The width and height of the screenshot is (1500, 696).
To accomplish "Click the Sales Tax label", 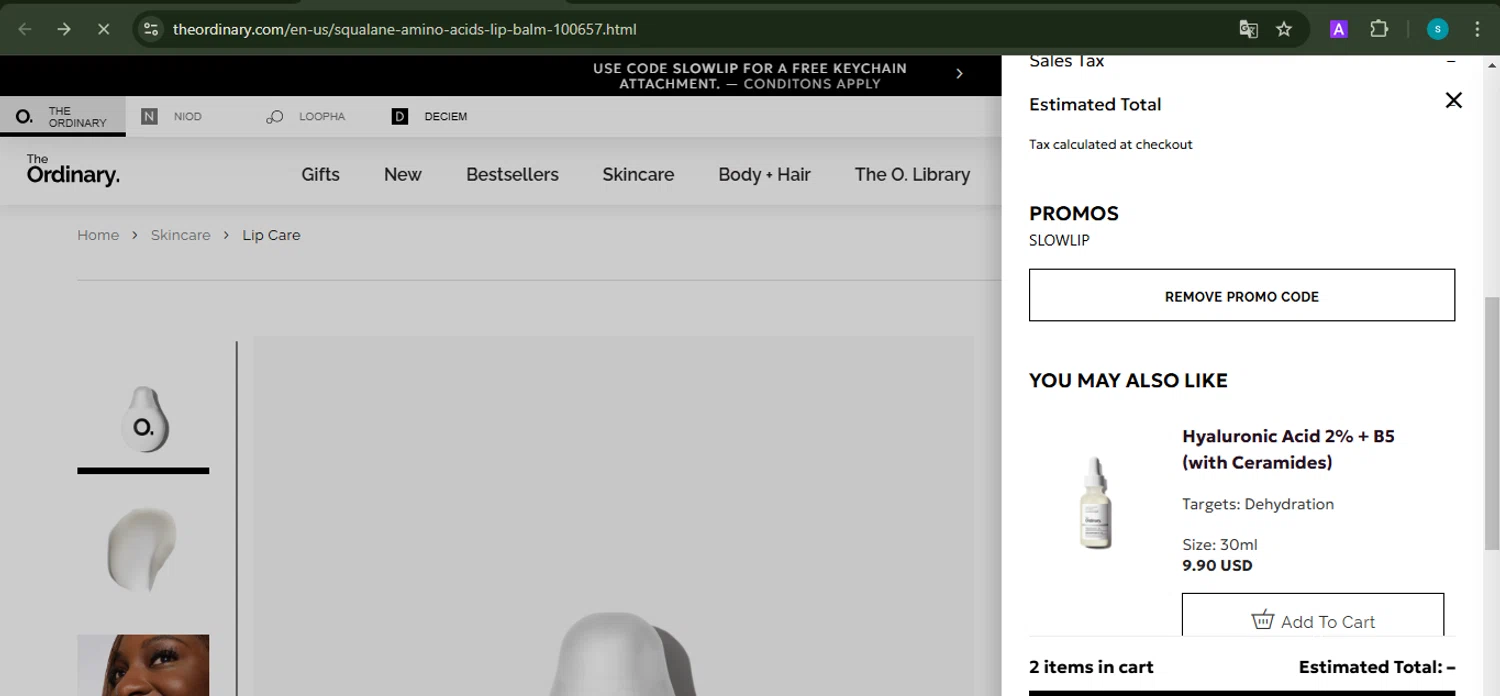I will coord(1067,62).
